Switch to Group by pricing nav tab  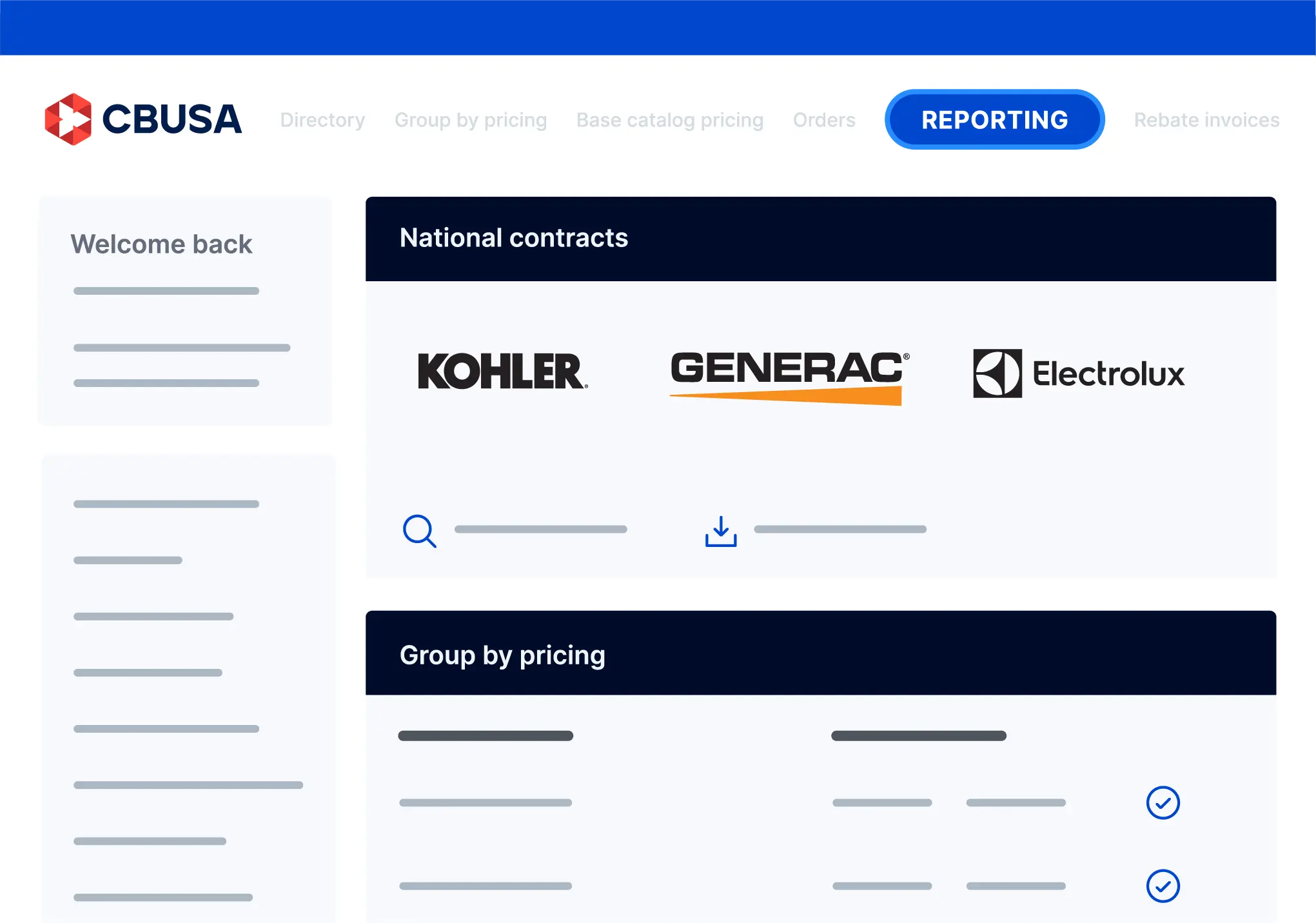471,120
